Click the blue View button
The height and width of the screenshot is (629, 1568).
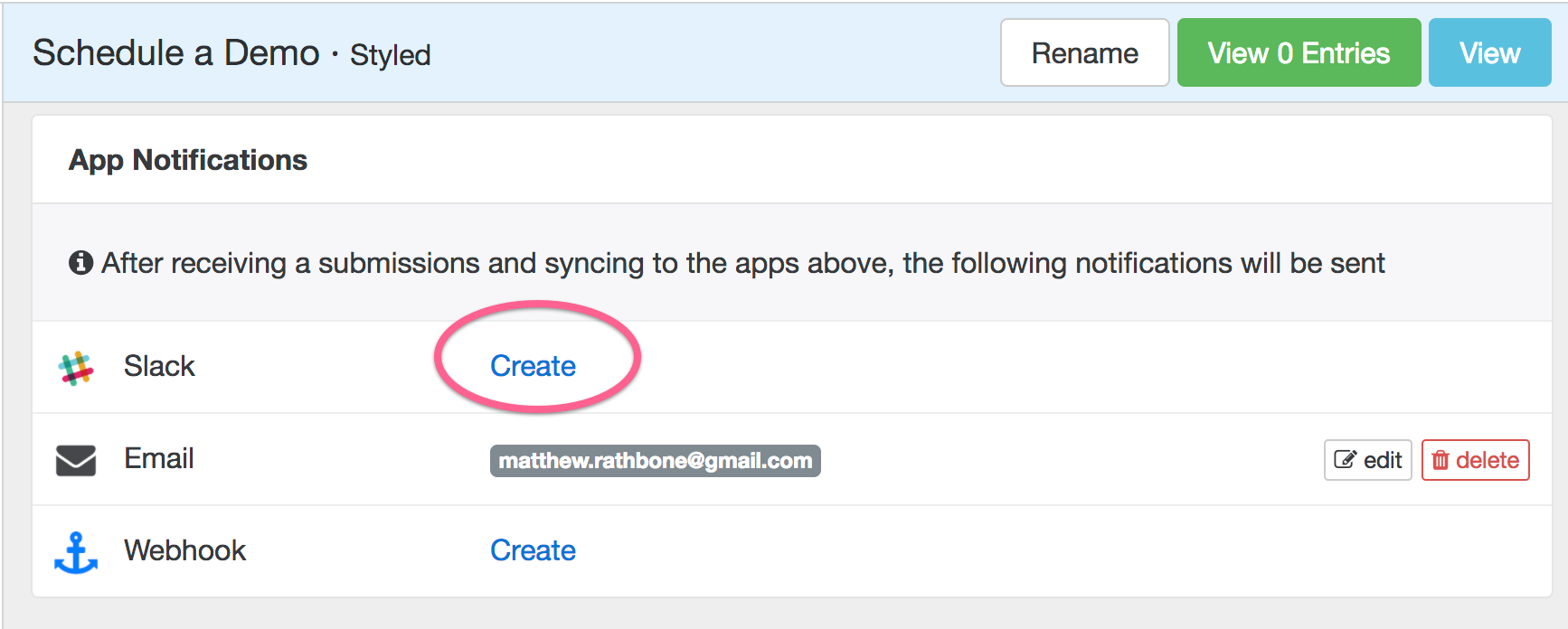click(1489, 53)
